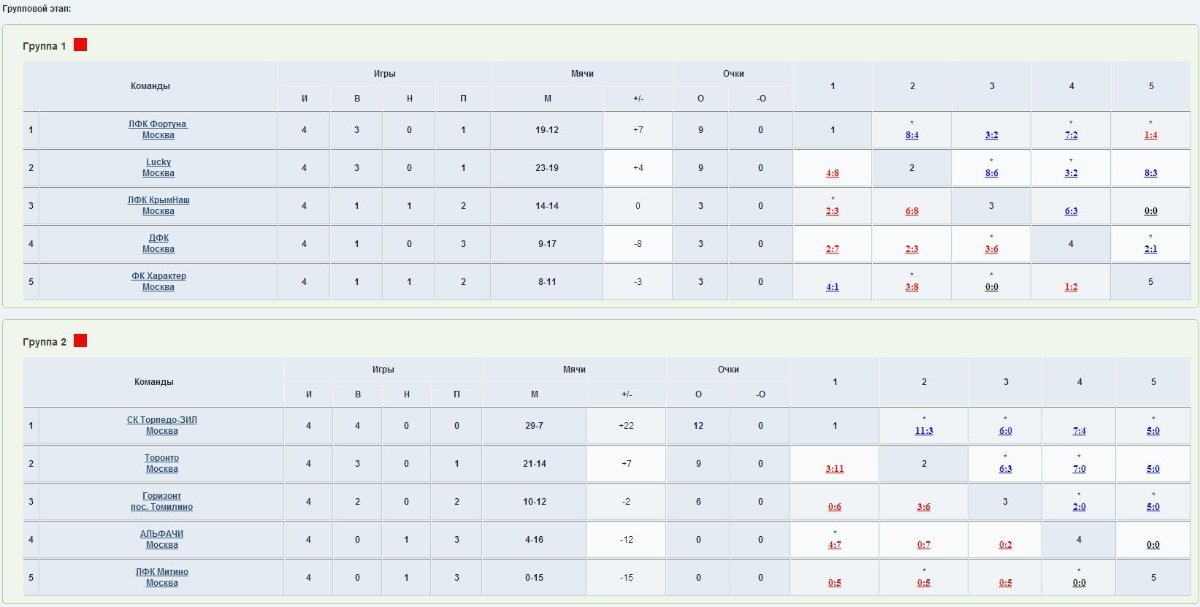
Task: Open match result 4:1 in ФК Характер row
Action: click(833, 287)
